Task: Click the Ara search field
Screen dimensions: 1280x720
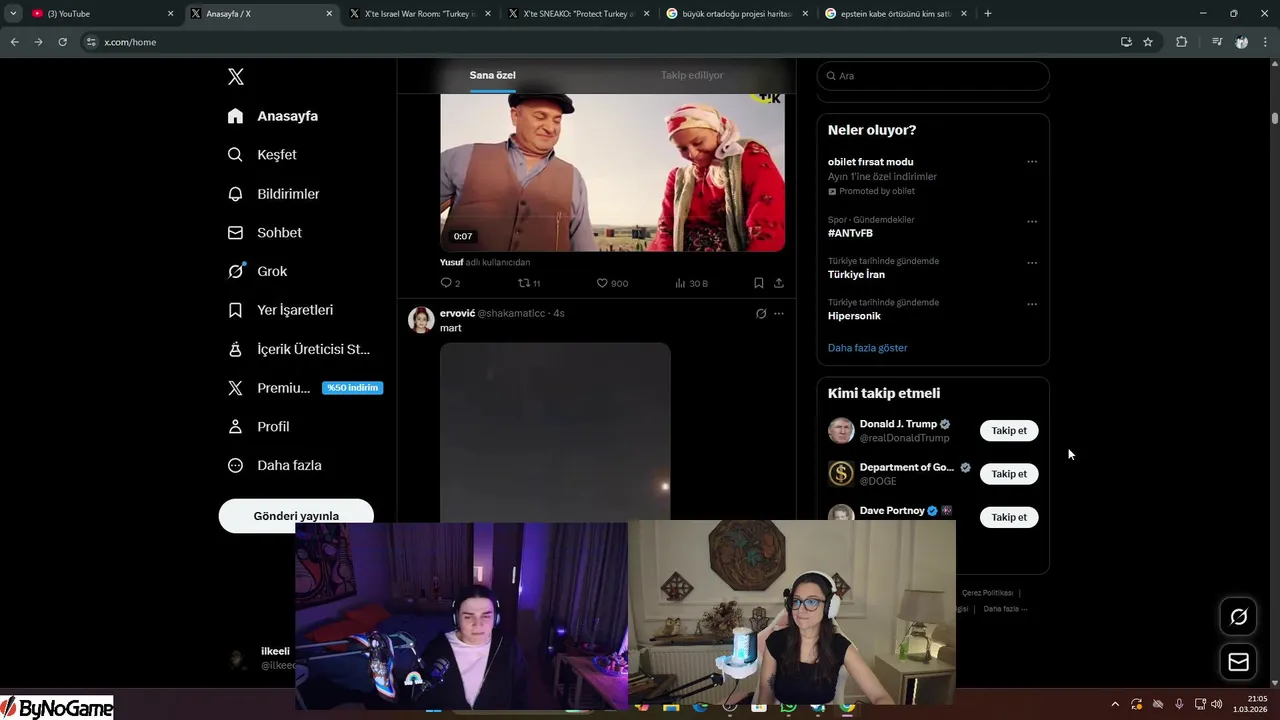Action: 933,76
